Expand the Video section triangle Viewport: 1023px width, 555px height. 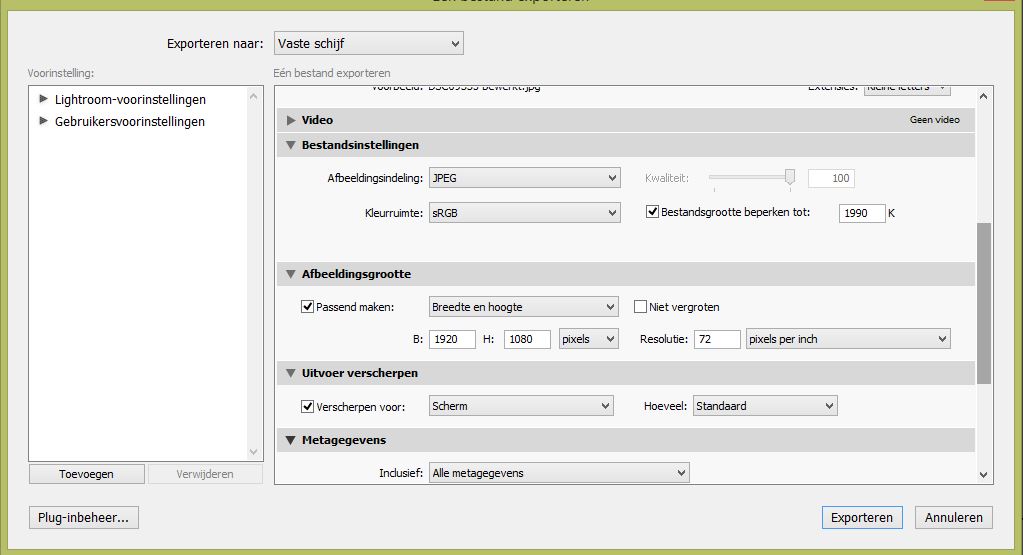[291, 120]
